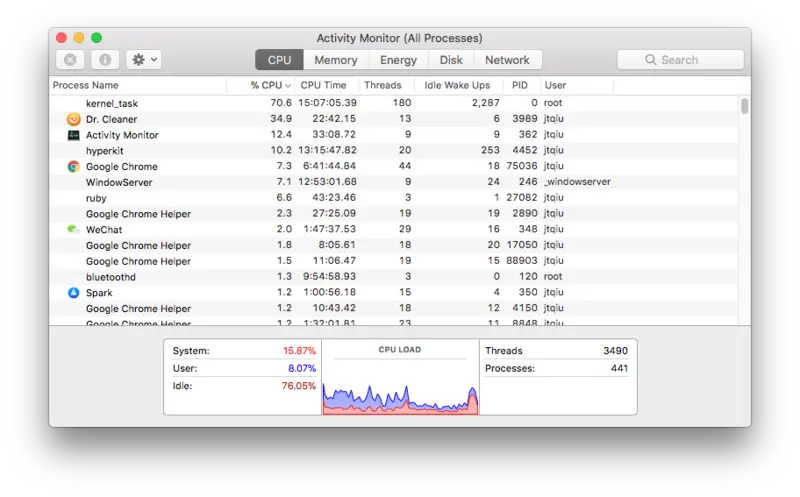The image size is (800, 497).
Task: Select the Dr. Cleaner process name
Action: click(x=112, y=119)
